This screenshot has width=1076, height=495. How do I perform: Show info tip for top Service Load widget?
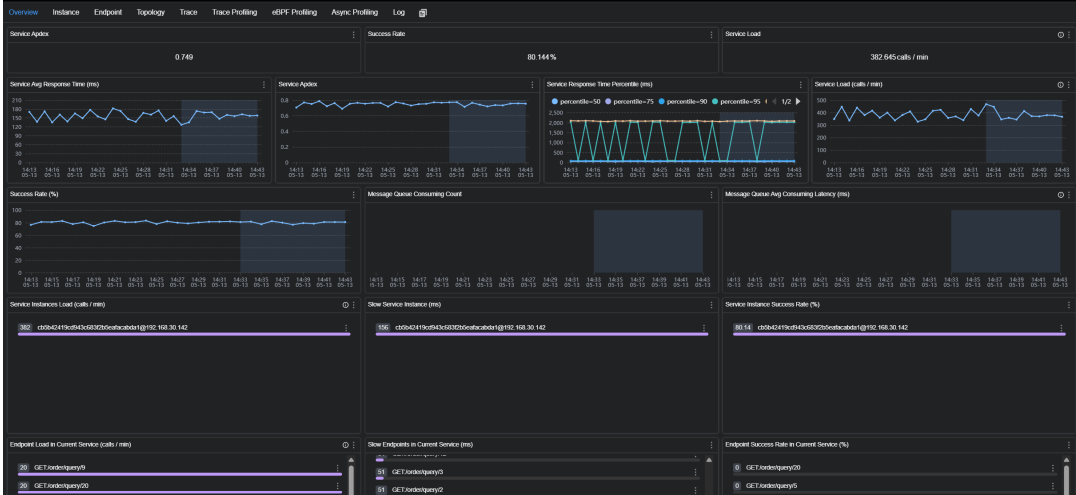click(x=1061, y=34)
